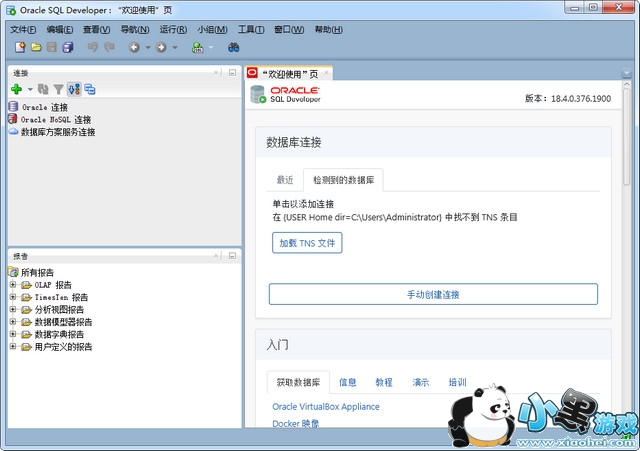Switch to the 检测到的数据库 tab
640x451 pixels.
(343, 180)
